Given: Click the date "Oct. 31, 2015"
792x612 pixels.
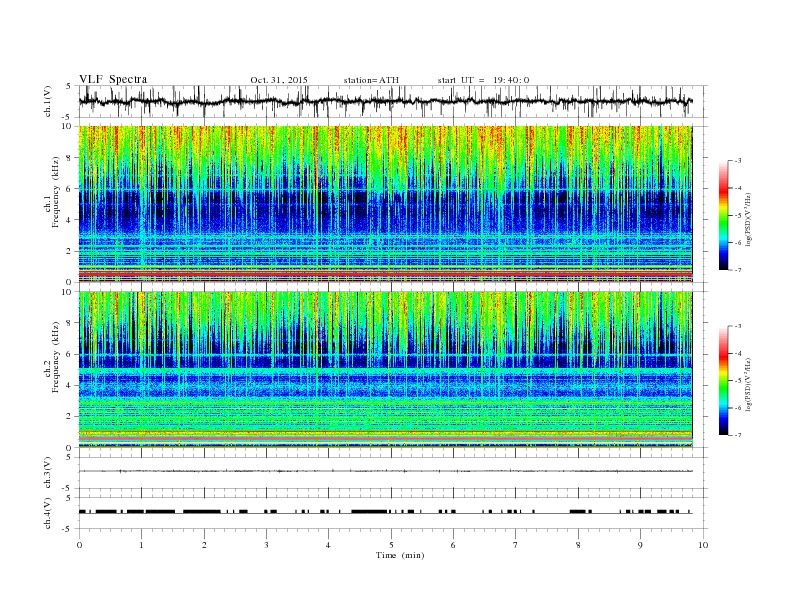Looking at the screenshot, I should tap(279, 80).
